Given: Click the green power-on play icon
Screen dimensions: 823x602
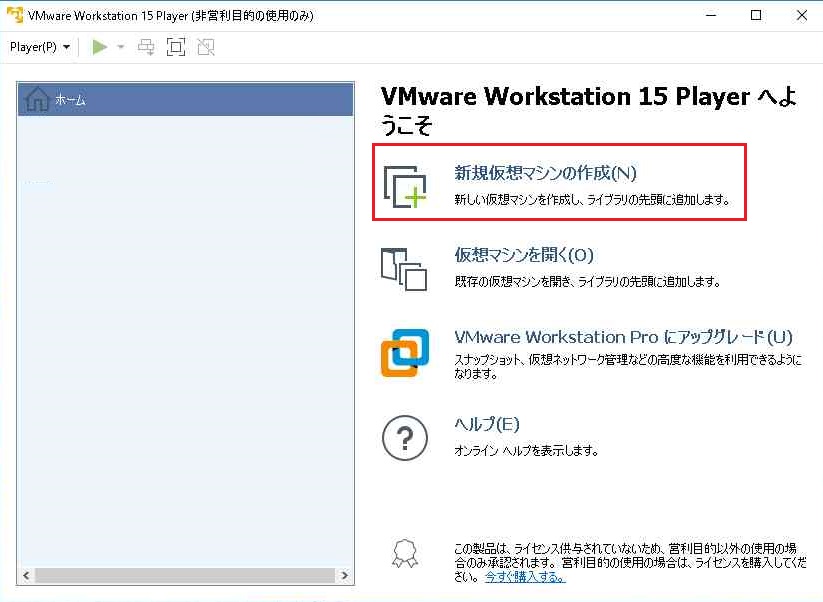Looking at the screenshot, I should (99, 47).
